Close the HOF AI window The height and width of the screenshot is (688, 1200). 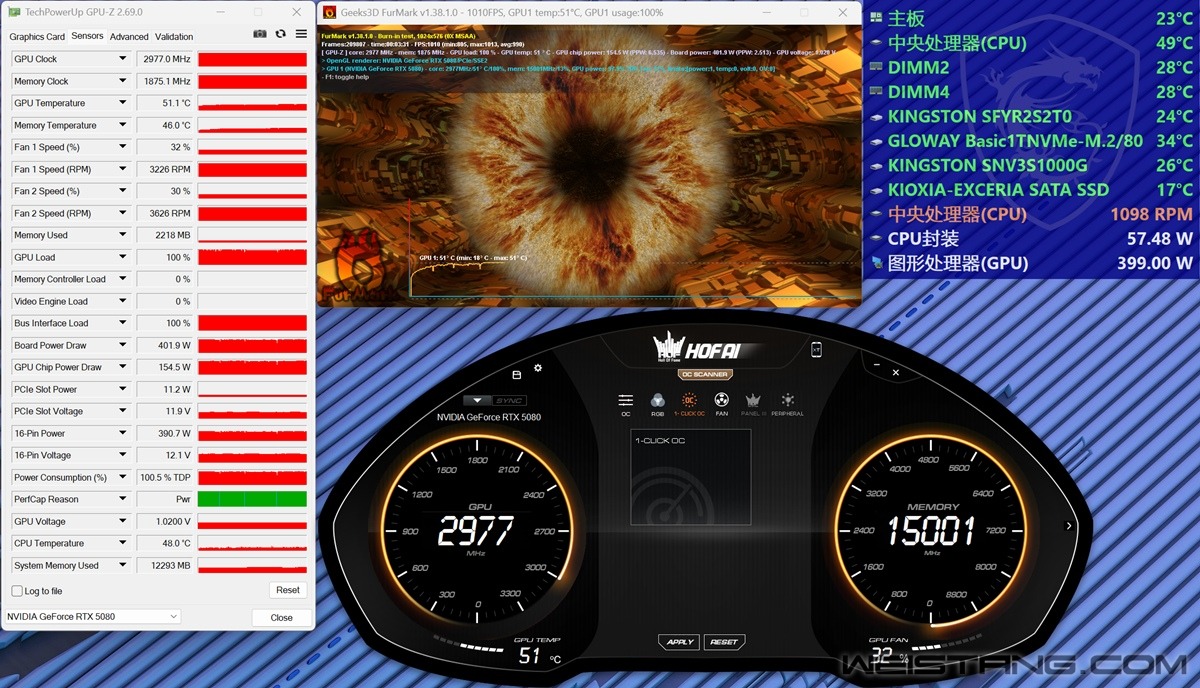pyautogui.click(x=896, y=372)
